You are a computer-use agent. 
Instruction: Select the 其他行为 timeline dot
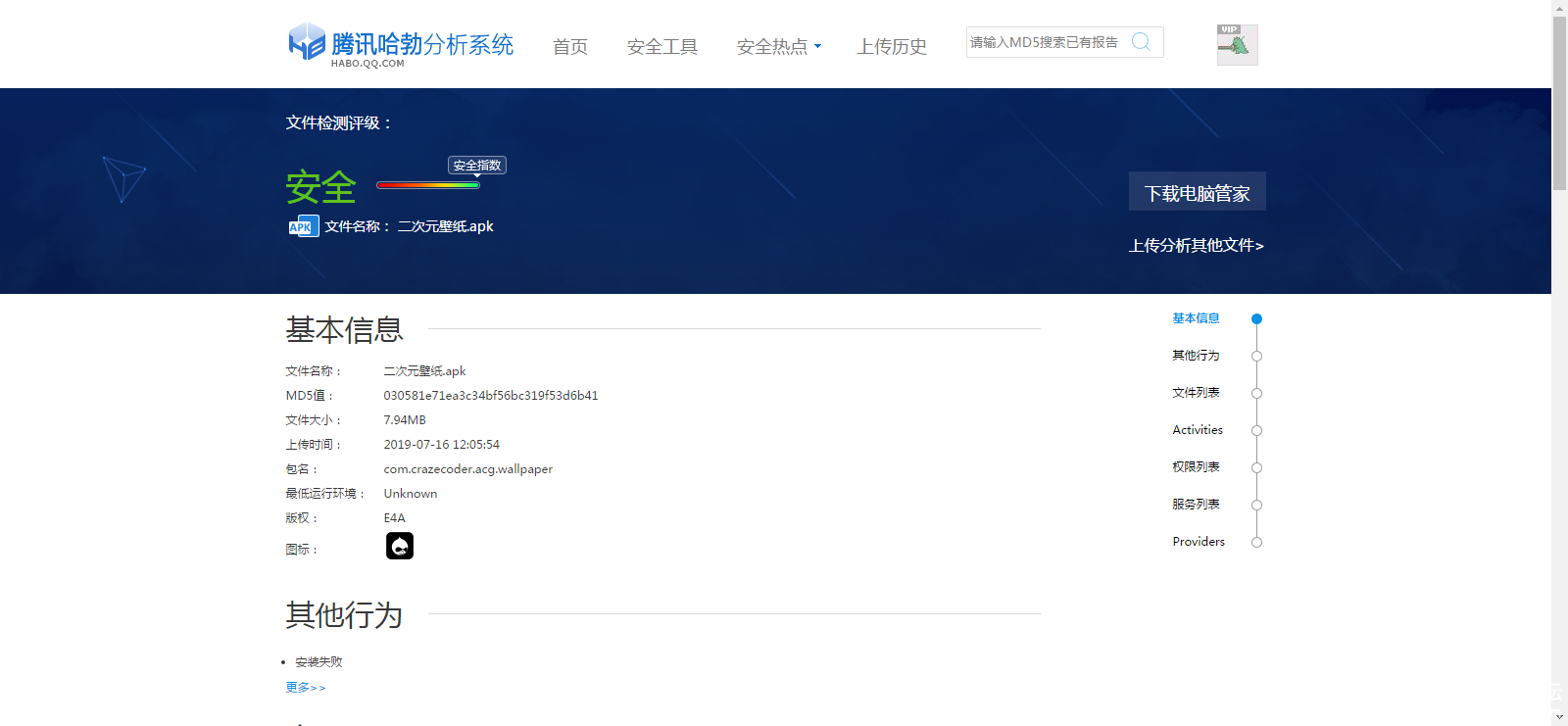click(1256, 357)
